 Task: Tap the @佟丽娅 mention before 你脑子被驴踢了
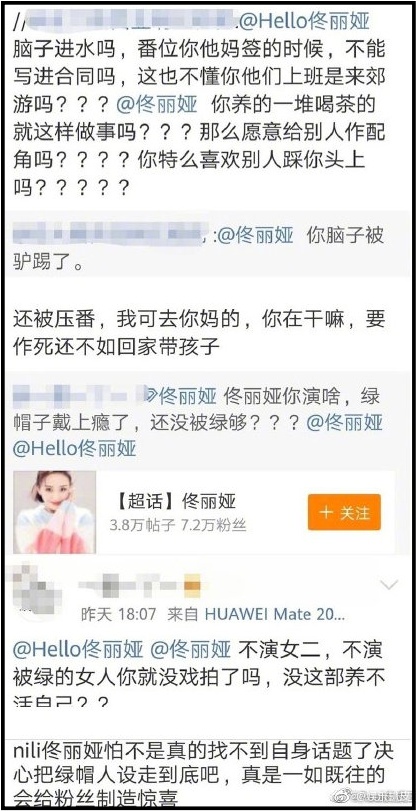[x=255, y=236]
